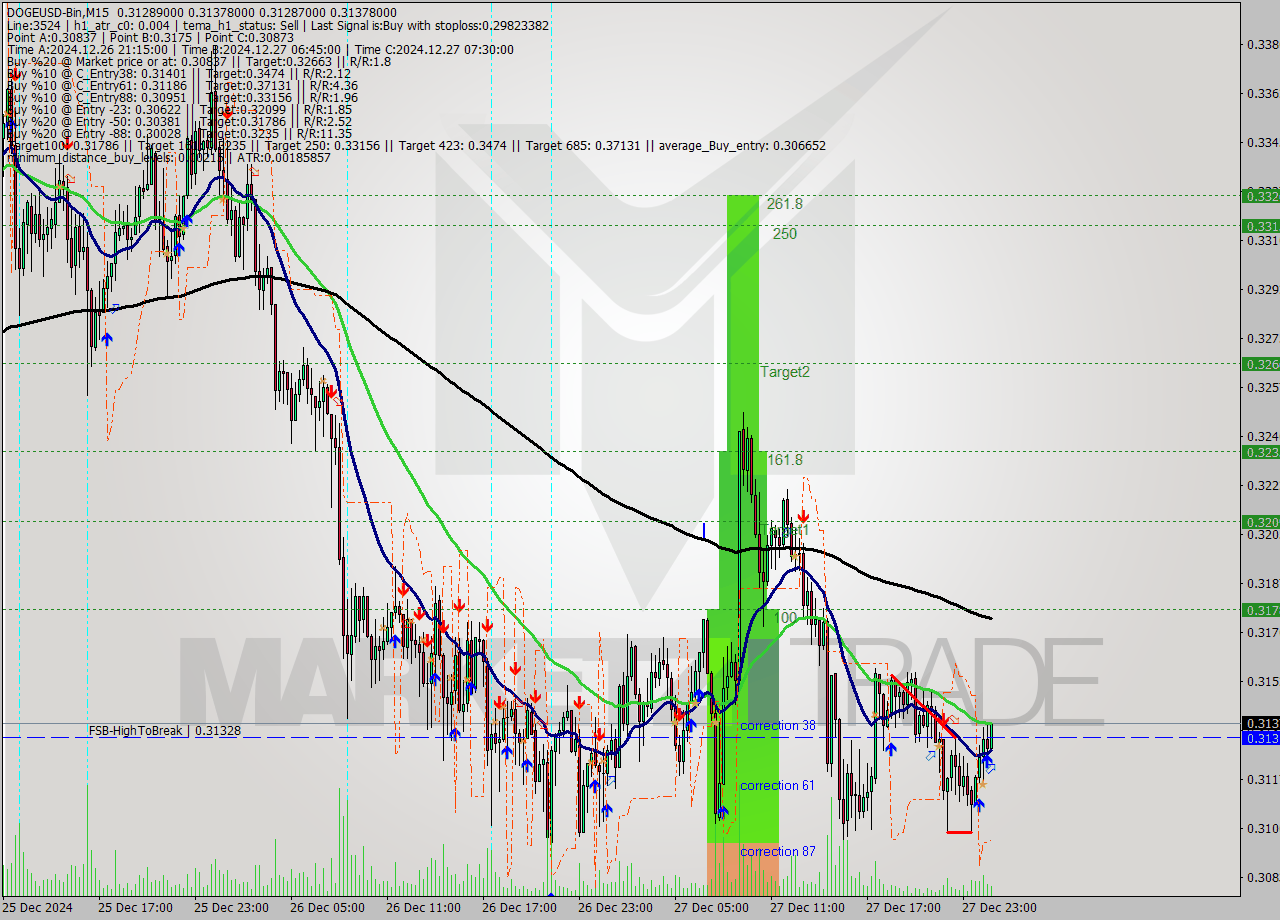Click the black 0.313 current price tag
The width and height of the screenshot is (1280, 920).
click(1260, 723)
